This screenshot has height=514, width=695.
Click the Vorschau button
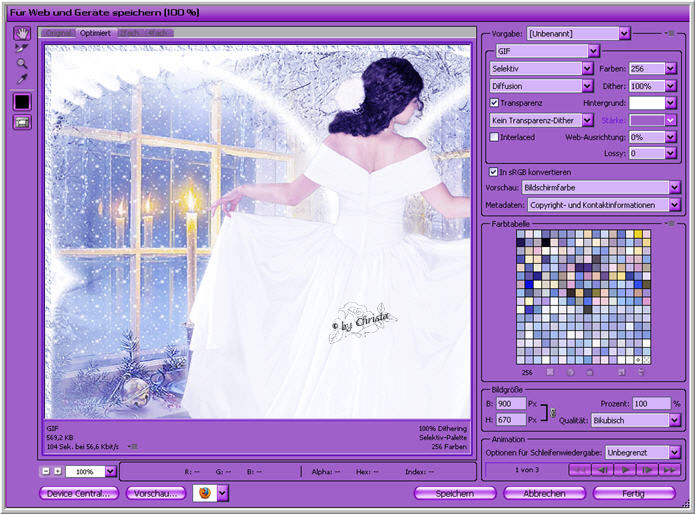click(x=156, y=493)
